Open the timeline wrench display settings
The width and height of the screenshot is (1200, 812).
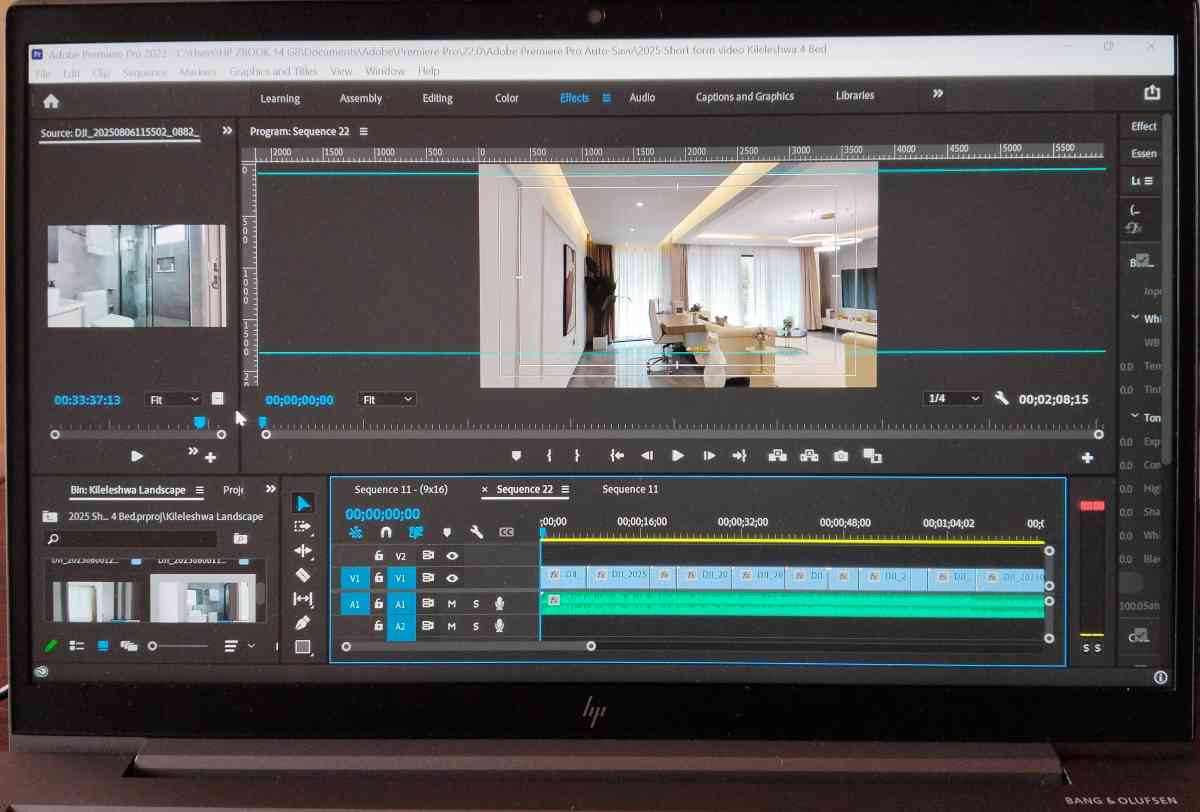pos(477,532)
